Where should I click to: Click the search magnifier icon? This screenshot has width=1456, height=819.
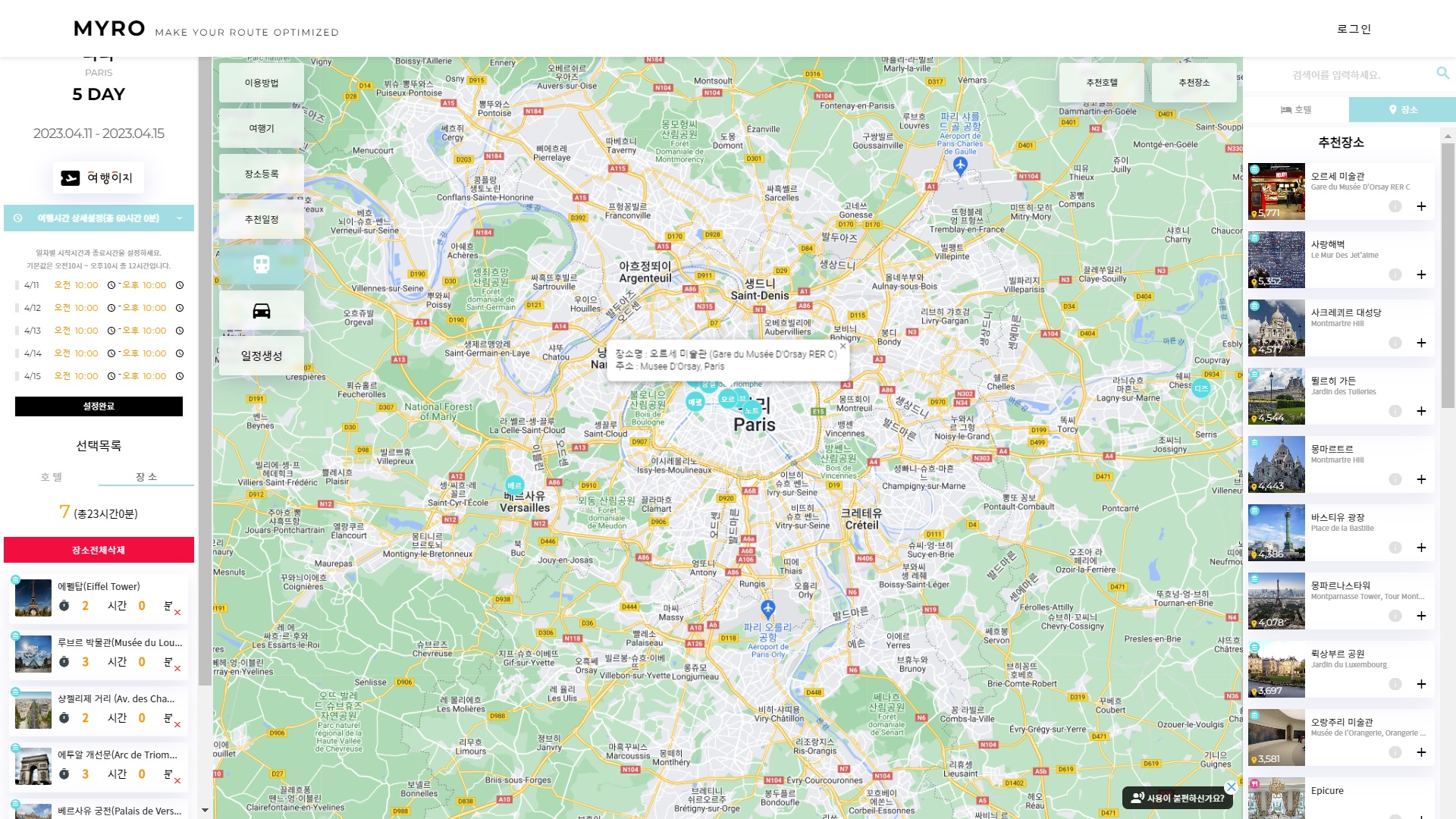coord(1442,73)
